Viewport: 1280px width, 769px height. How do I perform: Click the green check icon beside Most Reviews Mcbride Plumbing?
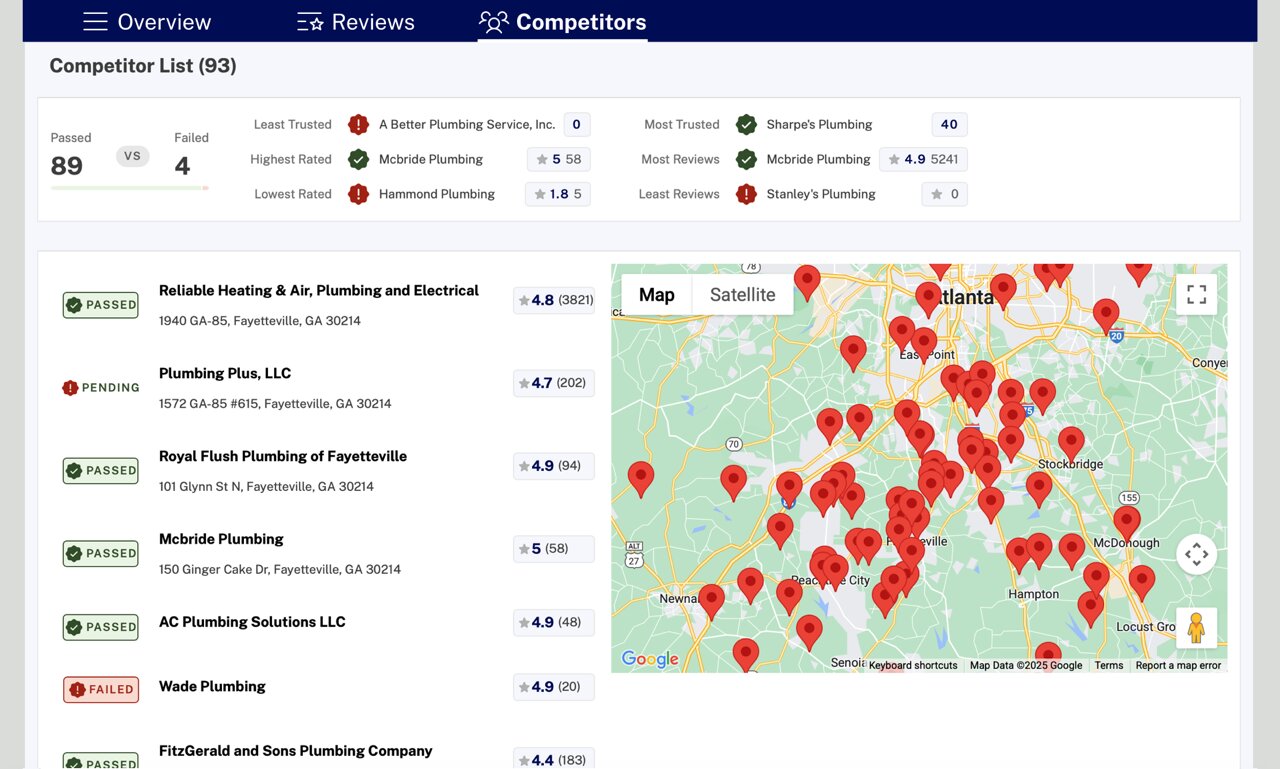click(x=746, y=159)
